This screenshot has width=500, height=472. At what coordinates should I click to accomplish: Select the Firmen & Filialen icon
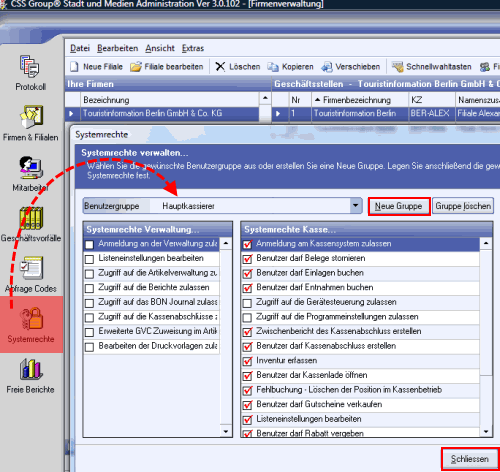tap(31, 117)
